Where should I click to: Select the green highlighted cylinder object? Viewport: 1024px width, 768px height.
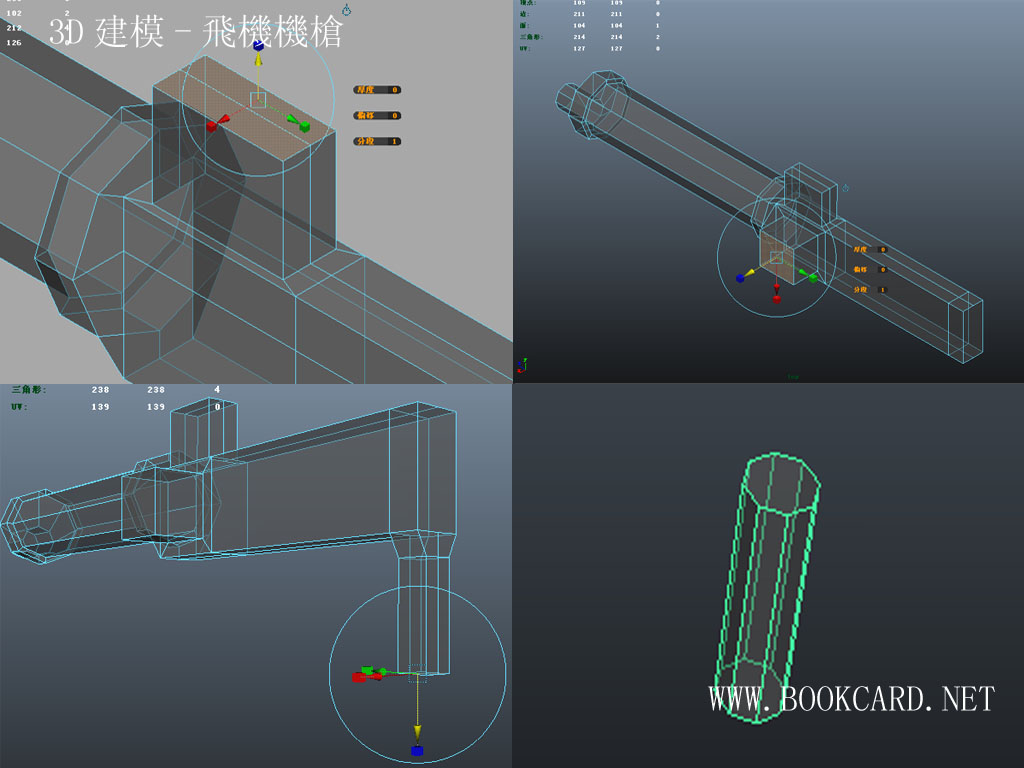[765, 580]
